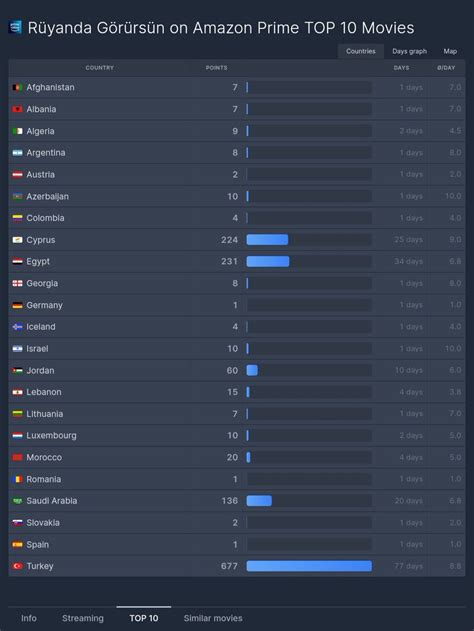Image resolution: width=474 pixels, height=631 pixels.
Task: Click the Argentina flag icon
Action: [17, 153]
